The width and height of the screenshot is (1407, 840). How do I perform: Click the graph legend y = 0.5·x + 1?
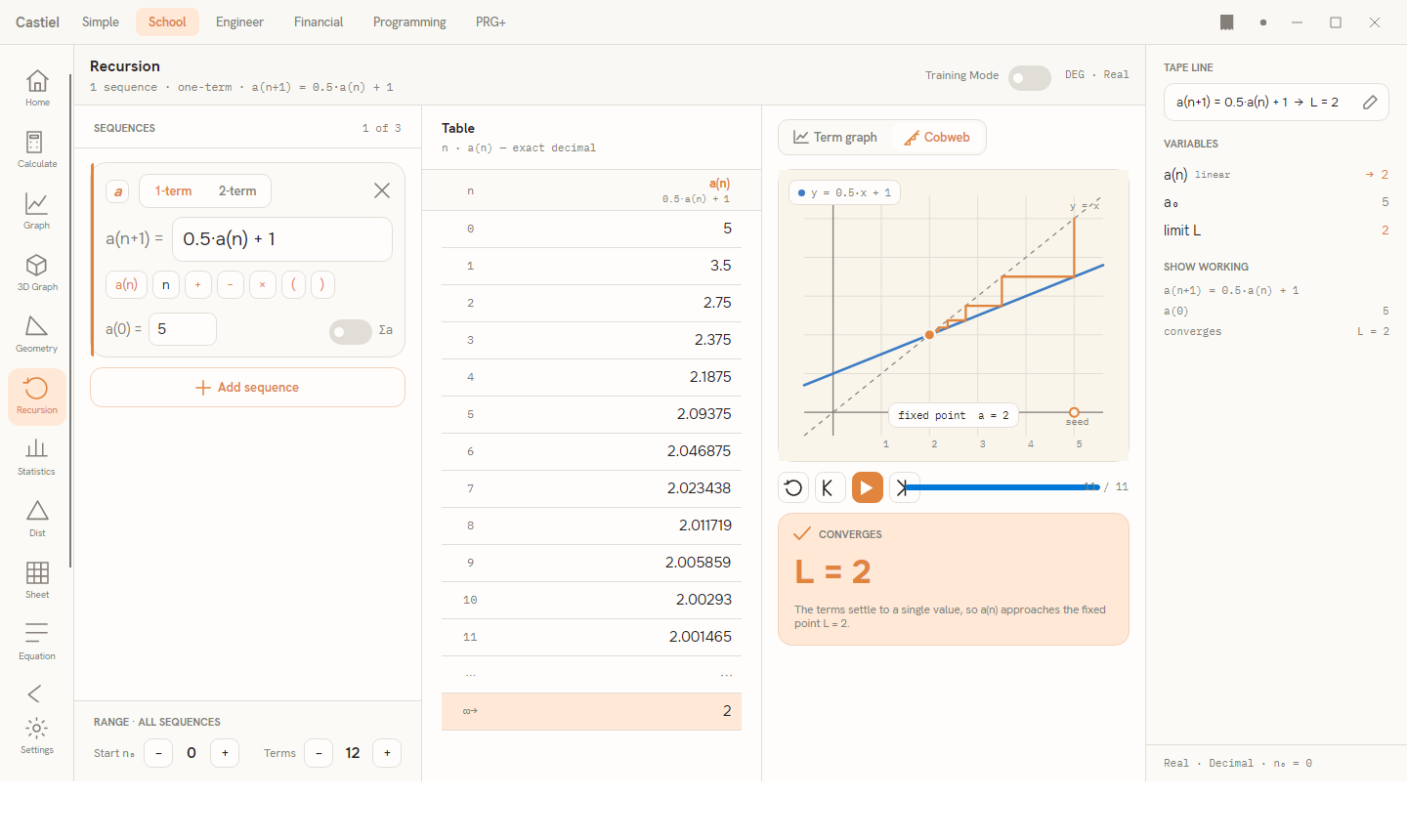pyautogui.click(x=844, y=192)
